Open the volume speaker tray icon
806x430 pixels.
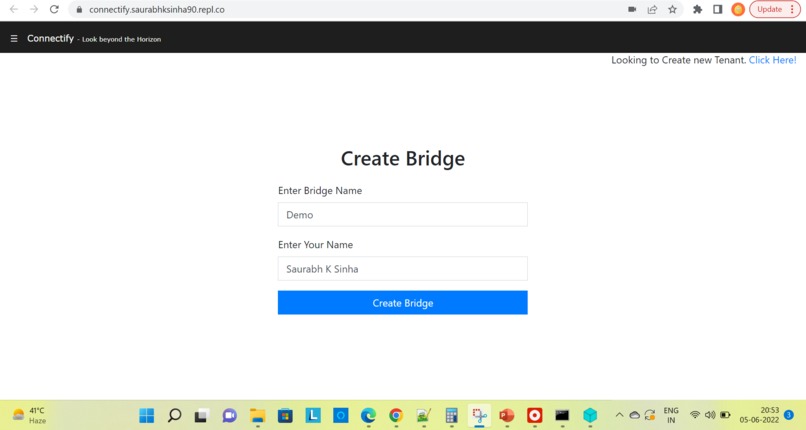click(710, 415)
